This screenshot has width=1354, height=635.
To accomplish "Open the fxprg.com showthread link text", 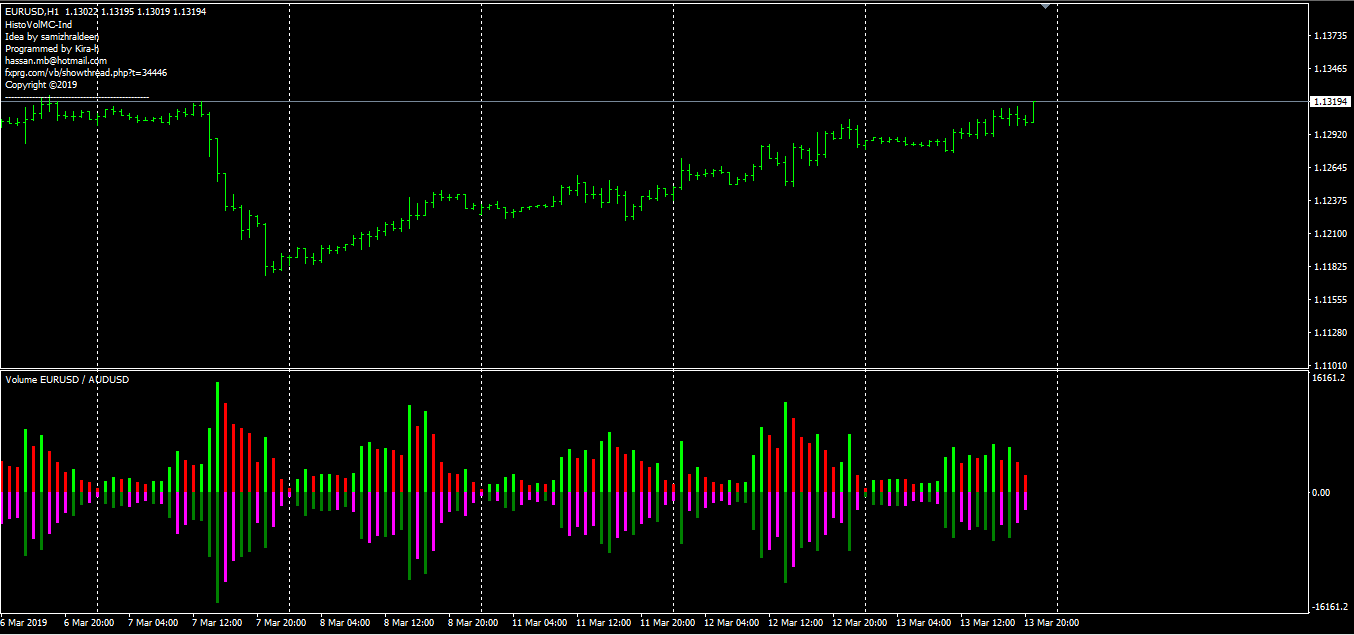I will (x=85, y=73).
